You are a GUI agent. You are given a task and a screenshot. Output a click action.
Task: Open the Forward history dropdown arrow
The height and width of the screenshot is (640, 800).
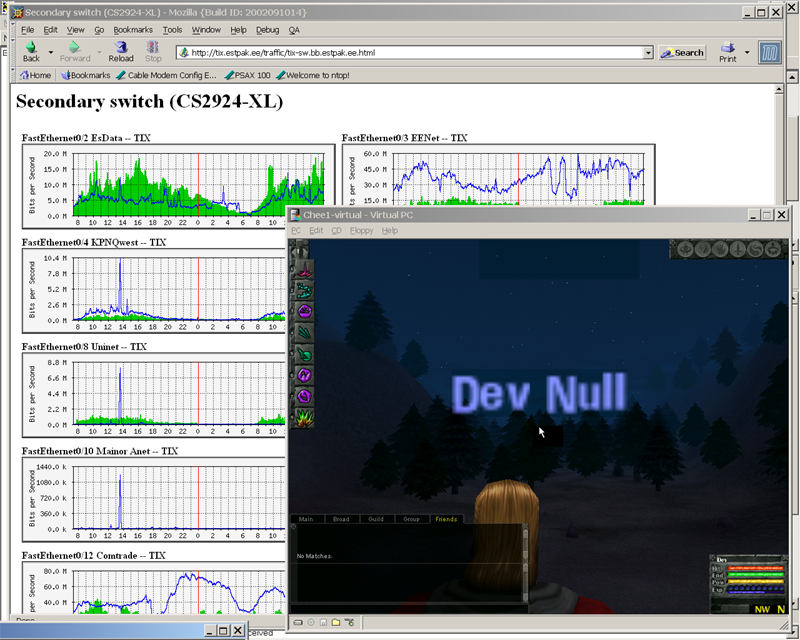99,52
